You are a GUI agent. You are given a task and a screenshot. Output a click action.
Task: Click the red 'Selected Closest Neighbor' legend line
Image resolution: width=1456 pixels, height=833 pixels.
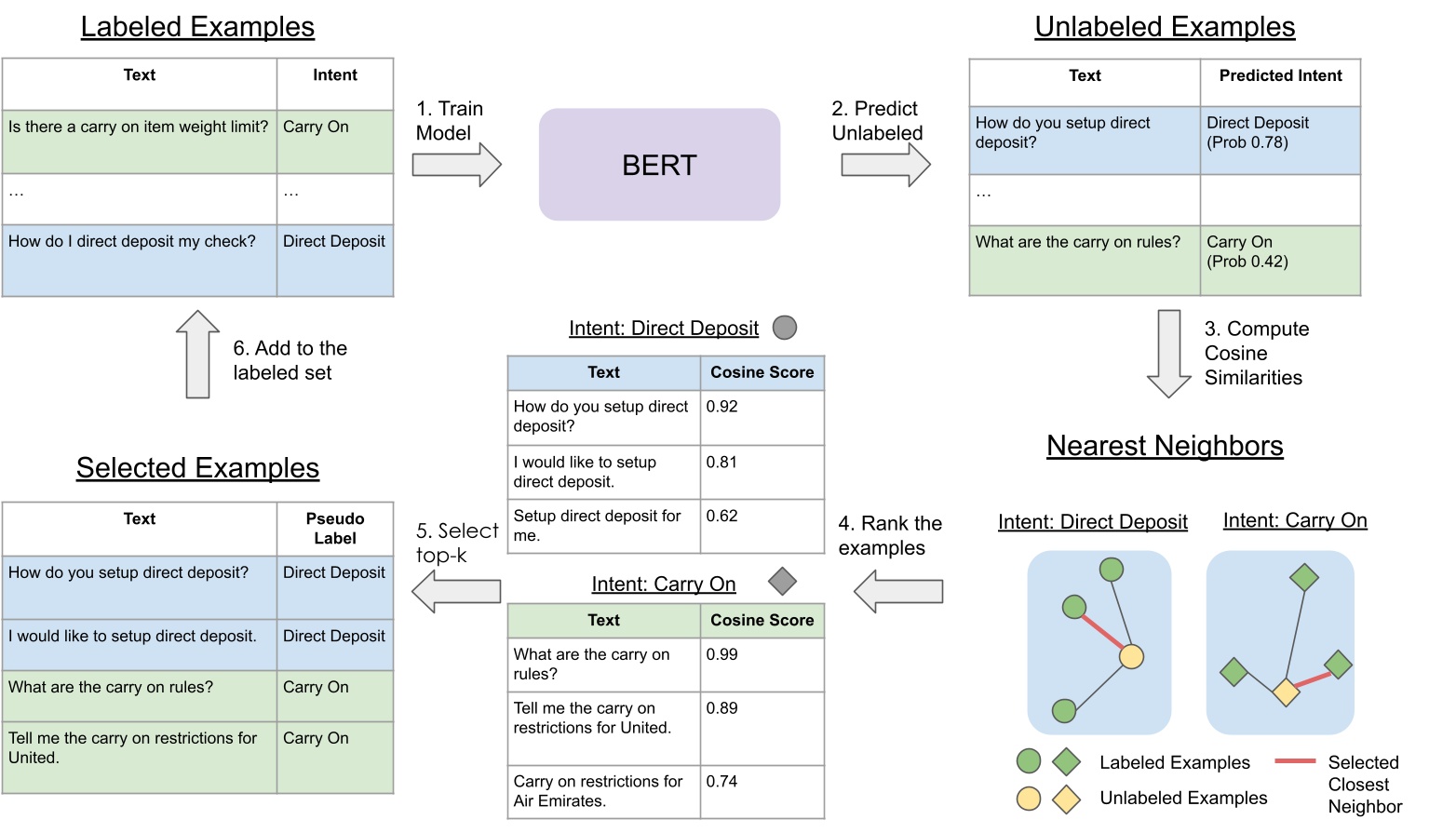pyautogui.click(x=1295, y=761)
